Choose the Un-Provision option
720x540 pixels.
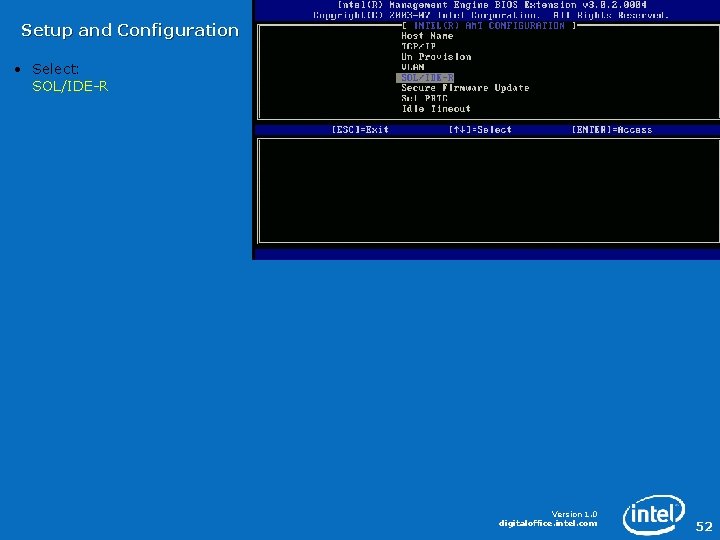click(436, 57)
